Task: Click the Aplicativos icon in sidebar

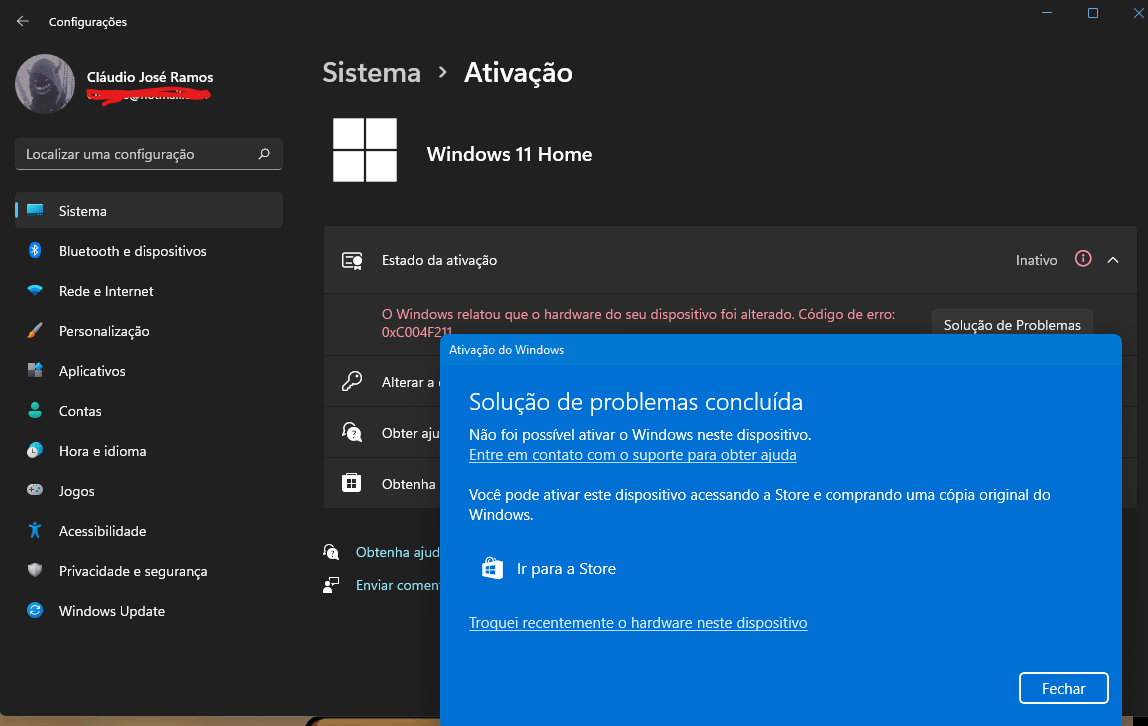Action: (x=34, y=370)
